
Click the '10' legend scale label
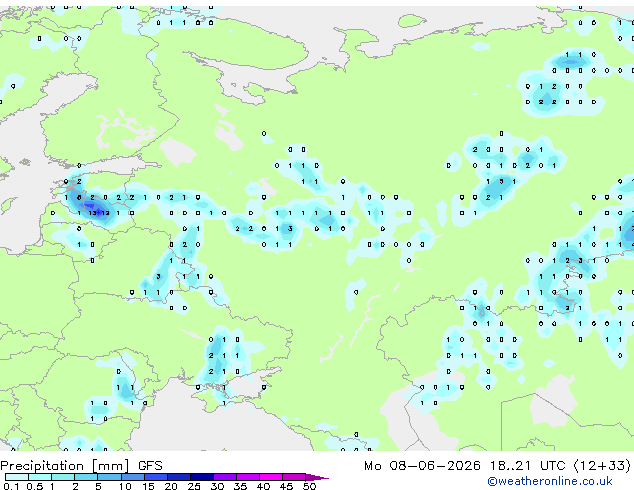125,486
